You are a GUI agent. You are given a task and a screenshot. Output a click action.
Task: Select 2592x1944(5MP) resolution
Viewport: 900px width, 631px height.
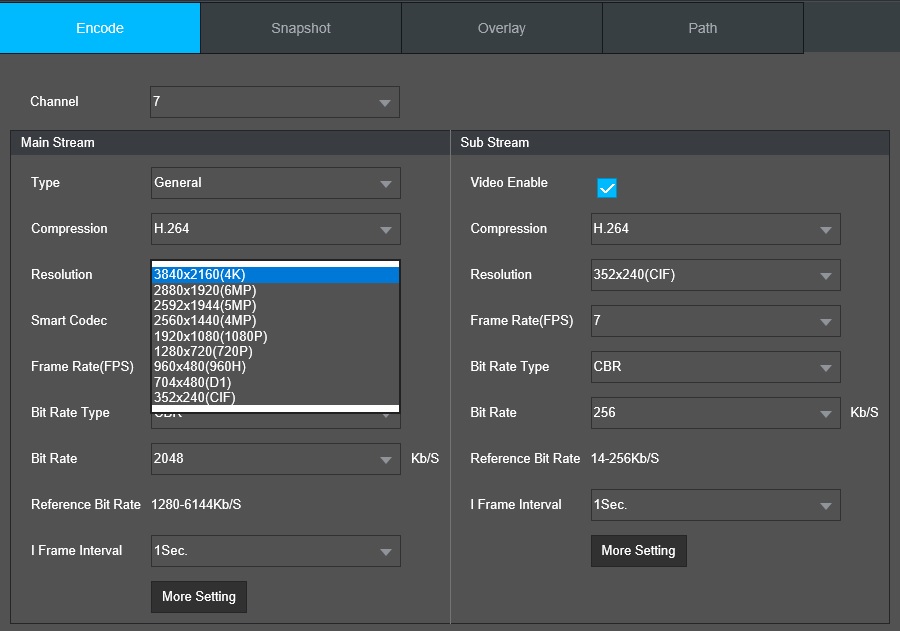point(276,305)
